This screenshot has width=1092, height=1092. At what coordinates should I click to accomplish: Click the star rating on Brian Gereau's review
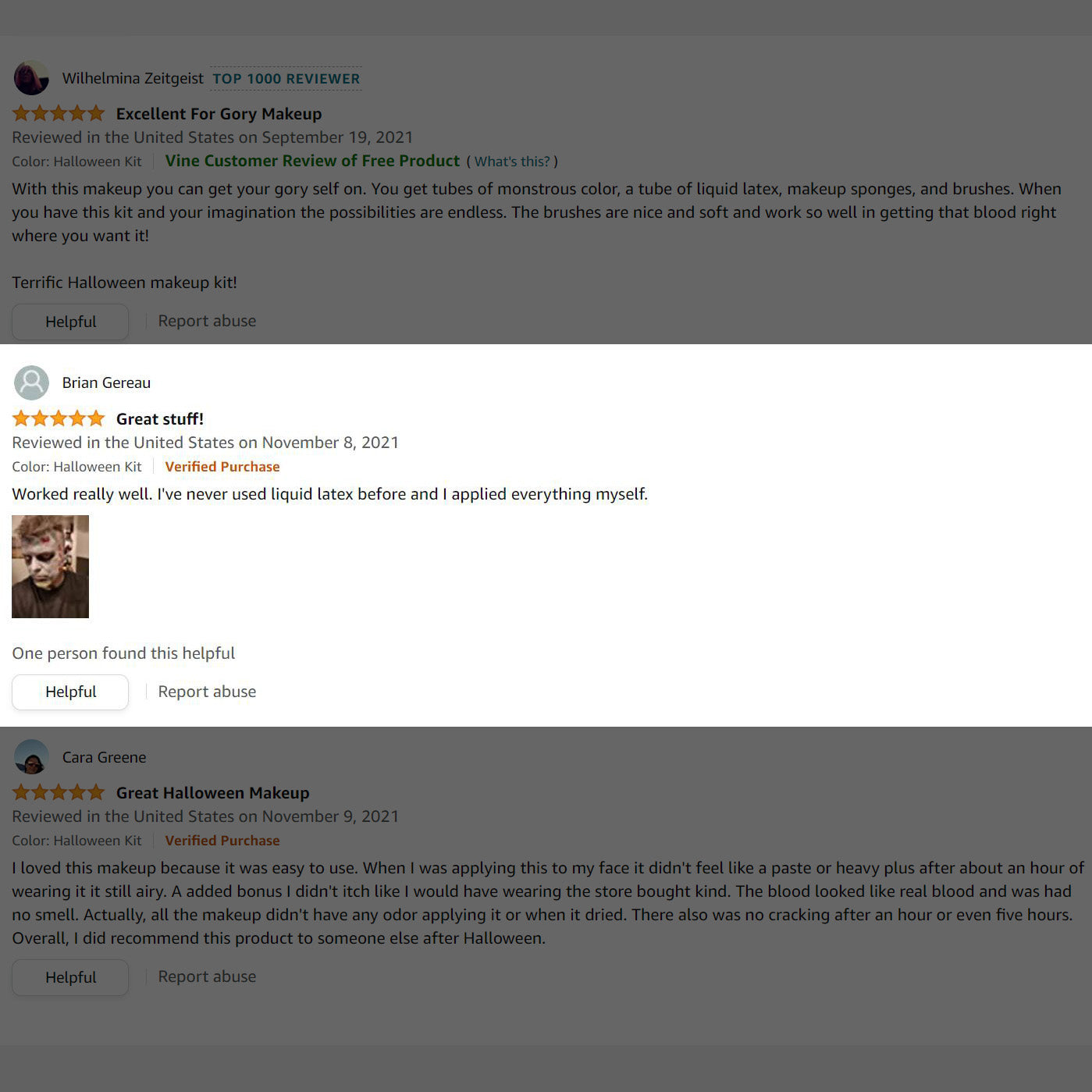(x=59, y=418)
